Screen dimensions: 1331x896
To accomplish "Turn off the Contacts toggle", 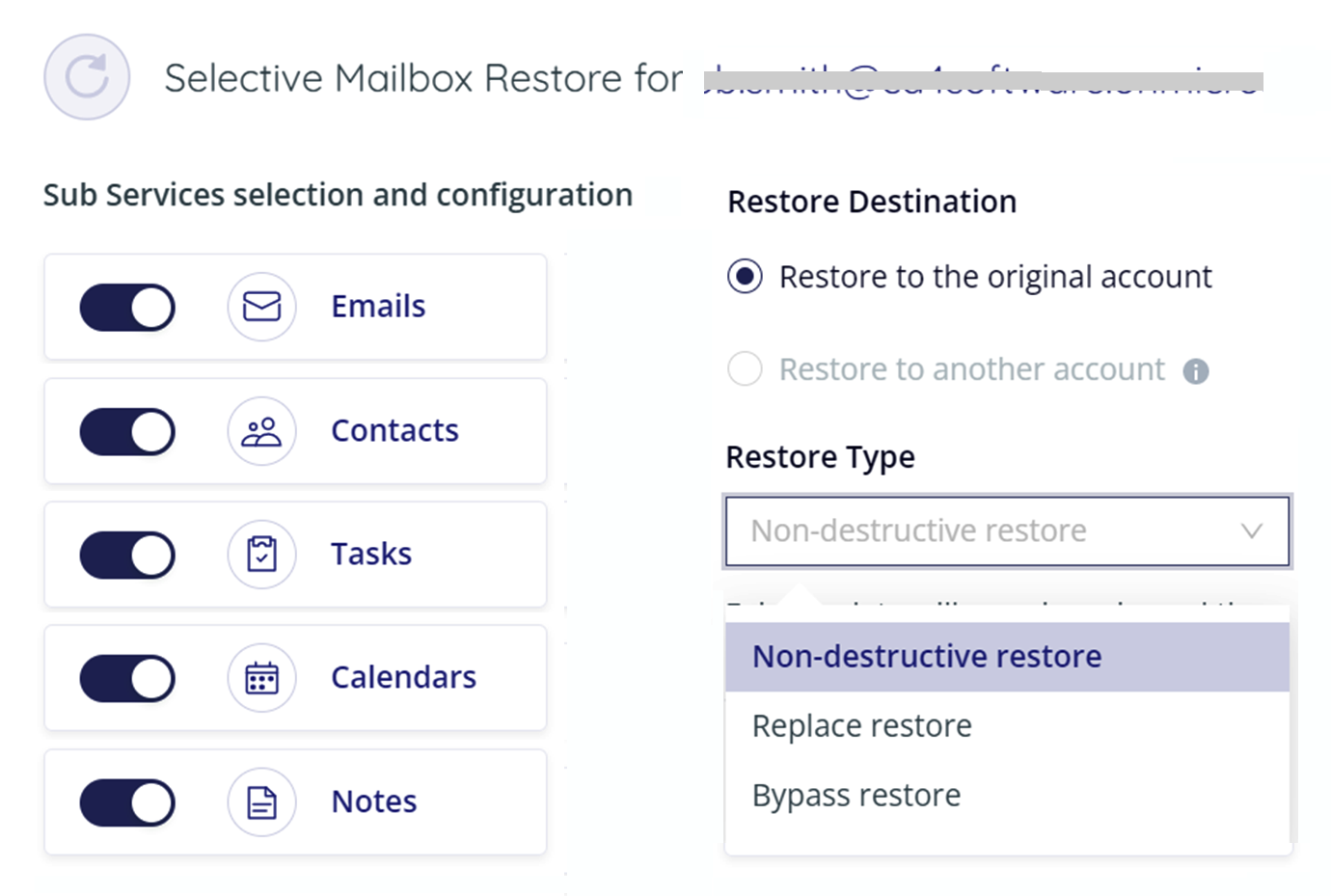I will point(127,431).
